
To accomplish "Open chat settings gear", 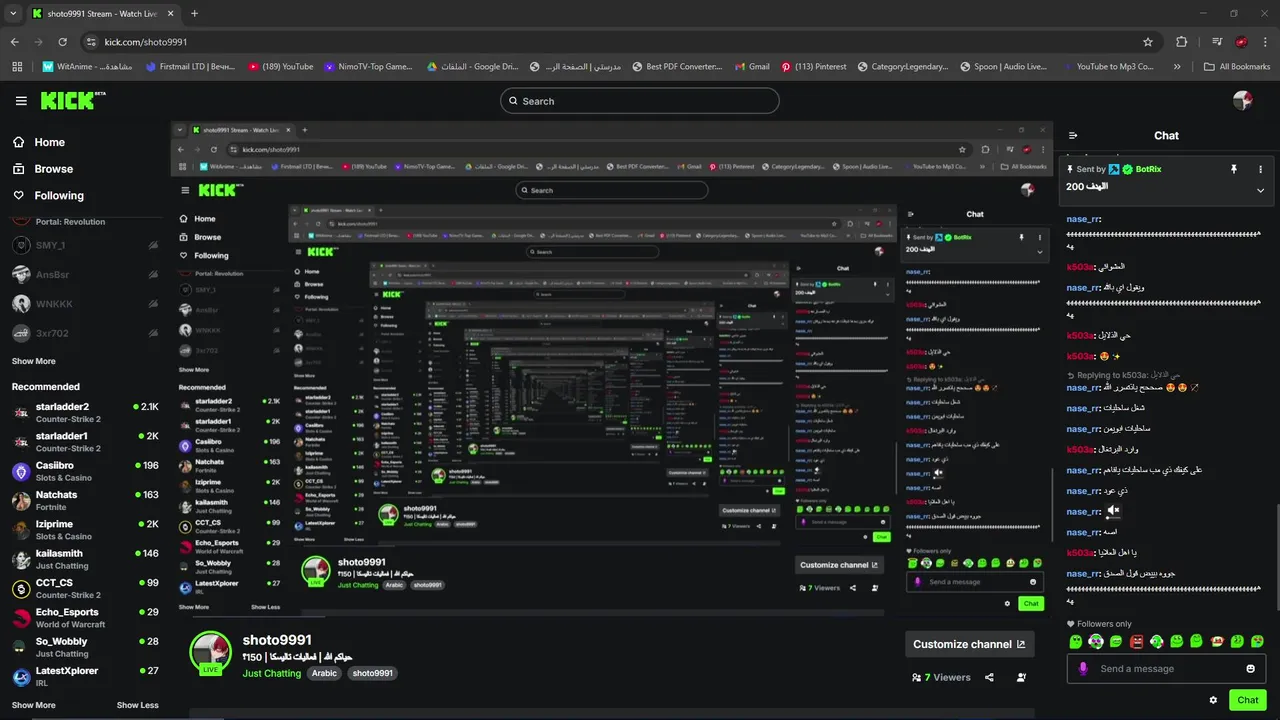I will point(1213,700).
